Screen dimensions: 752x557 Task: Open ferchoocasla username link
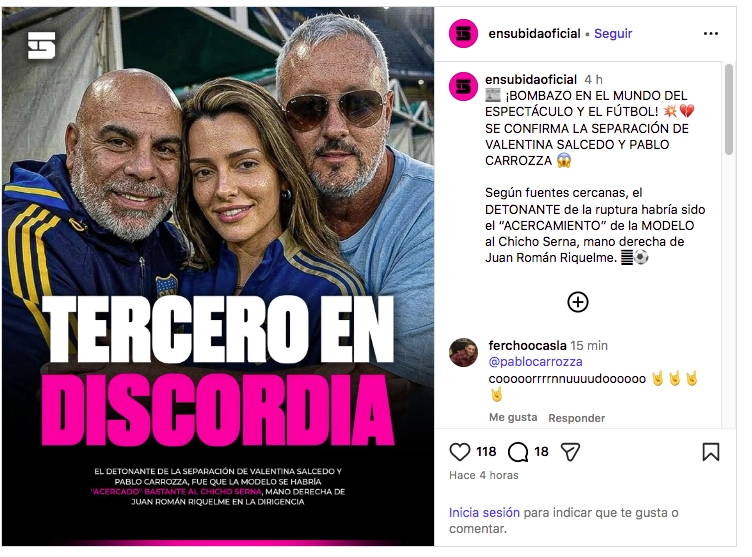[527, 345]
